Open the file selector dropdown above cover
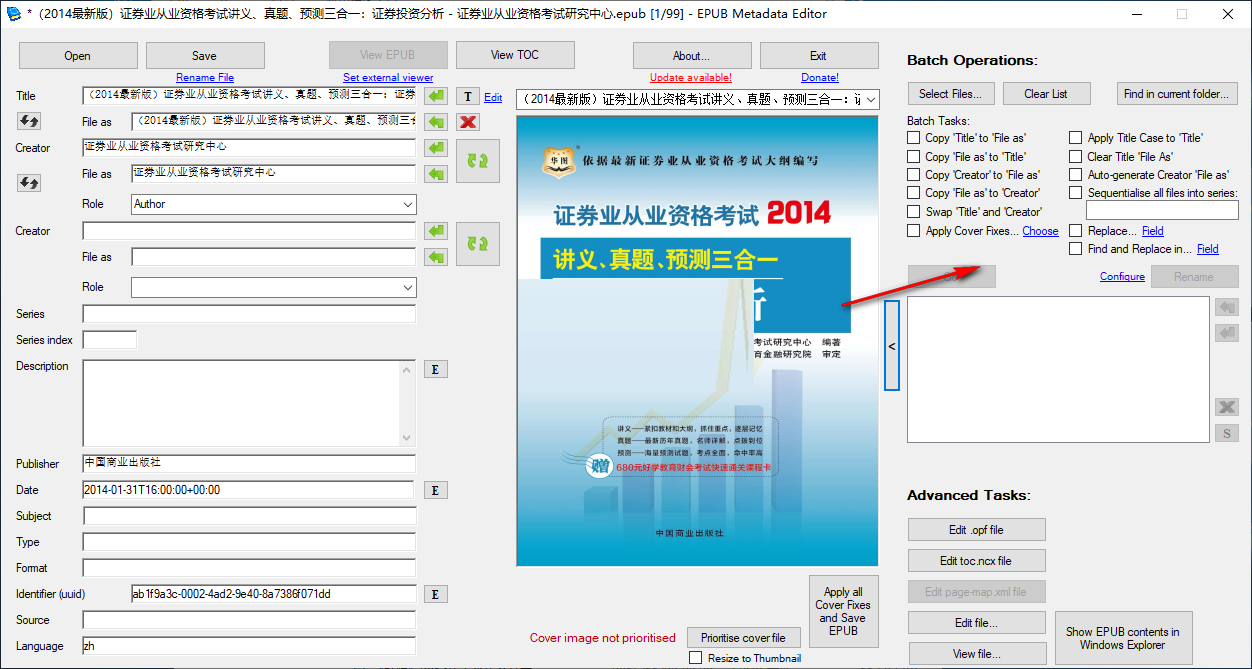Screen dimensions: 1252x669 click(698, 99)
